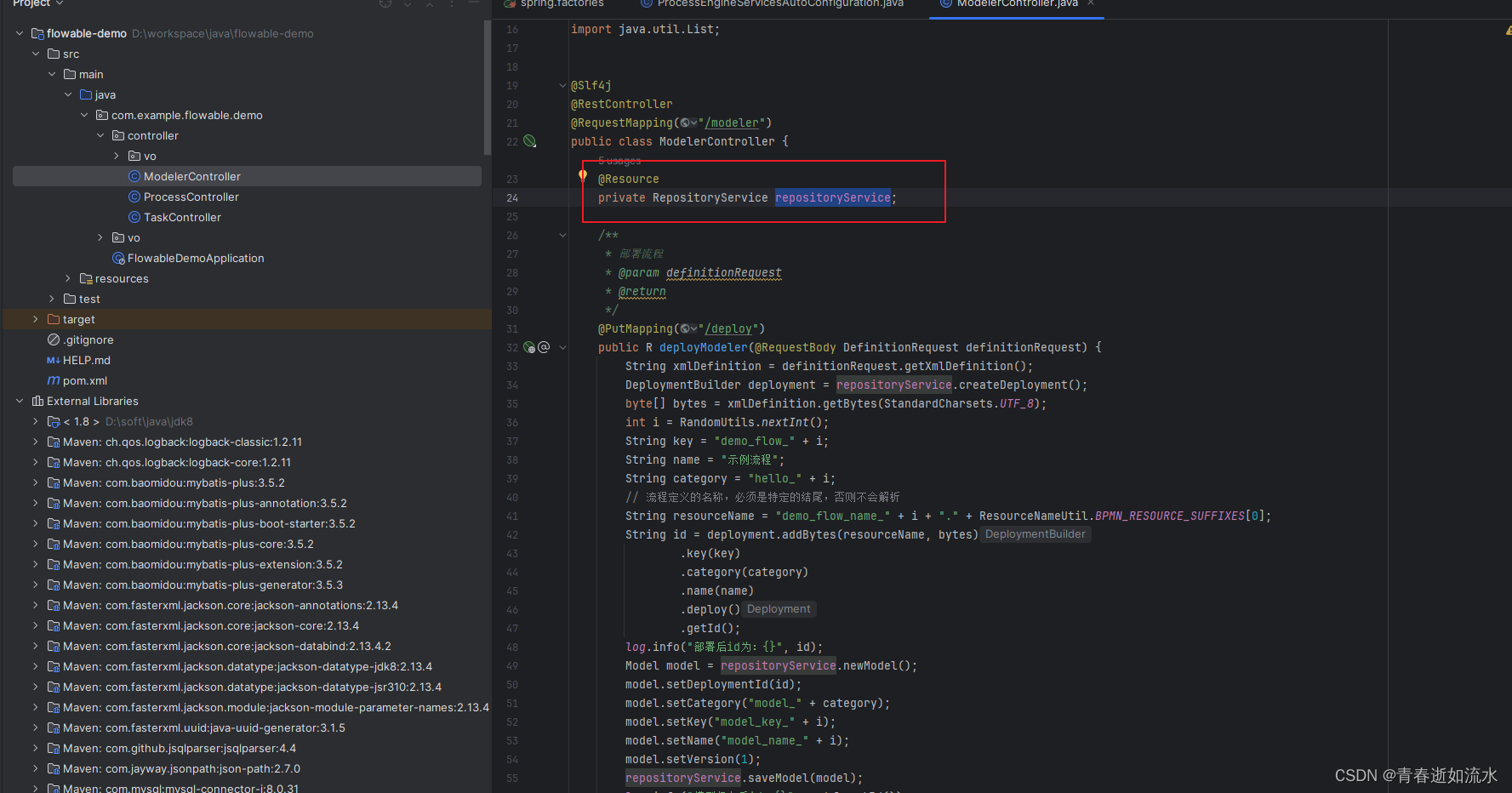Click the com.example.flowable.demo package icon
This screenshot has width=1512, height=793.
point(102,115)
